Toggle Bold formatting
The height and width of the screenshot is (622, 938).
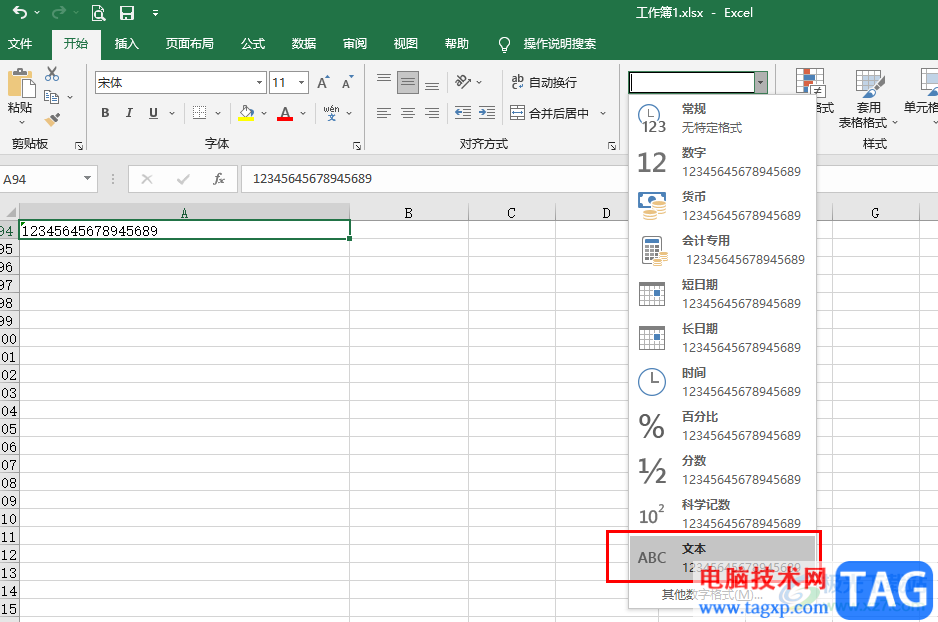pos(105,112)
